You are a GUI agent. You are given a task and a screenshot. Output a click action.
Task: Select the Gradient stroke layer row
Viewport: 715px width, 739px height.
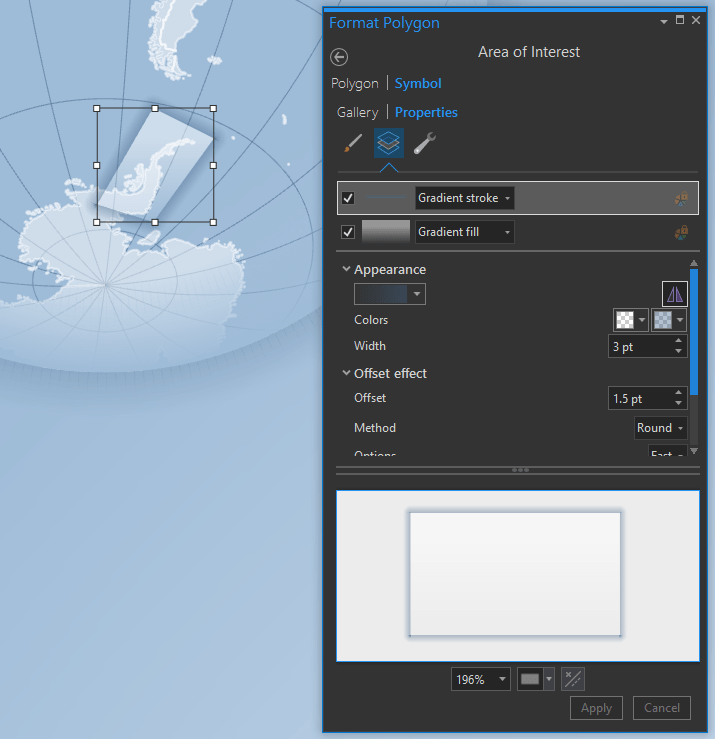[x=518, y=198]
